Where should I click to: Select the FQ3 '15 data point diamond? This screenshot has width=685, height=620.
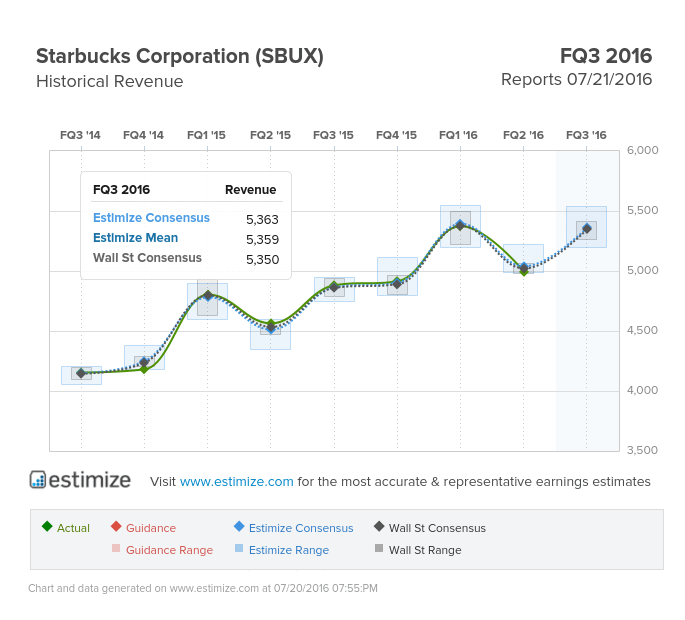pos(334,287)
